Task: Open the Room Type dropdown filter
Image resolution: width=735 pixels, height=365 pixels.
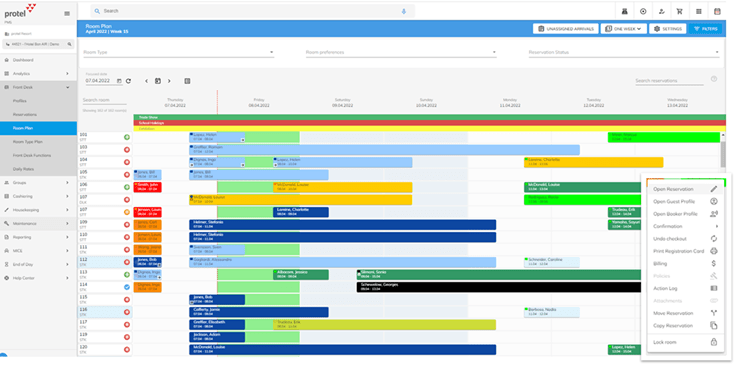Action: click(x=179, y=52)
